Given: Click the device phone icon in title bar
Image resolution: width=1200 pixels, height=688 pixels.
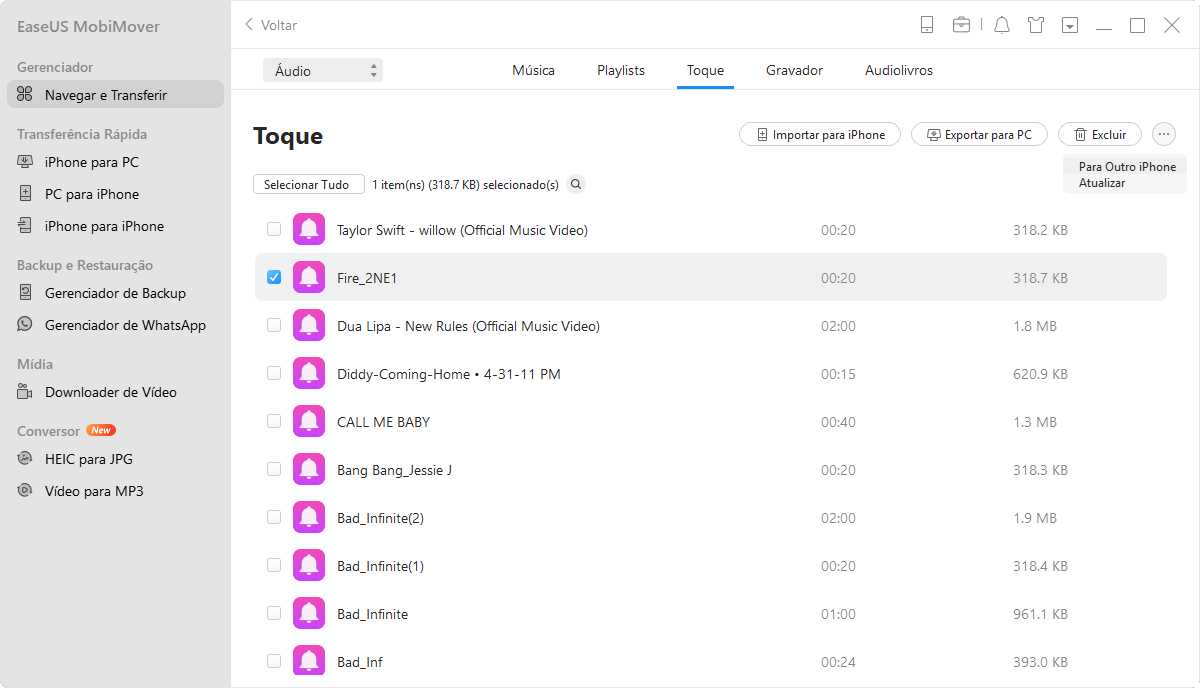Looking at the screenshot, I should tap(927, 25).
